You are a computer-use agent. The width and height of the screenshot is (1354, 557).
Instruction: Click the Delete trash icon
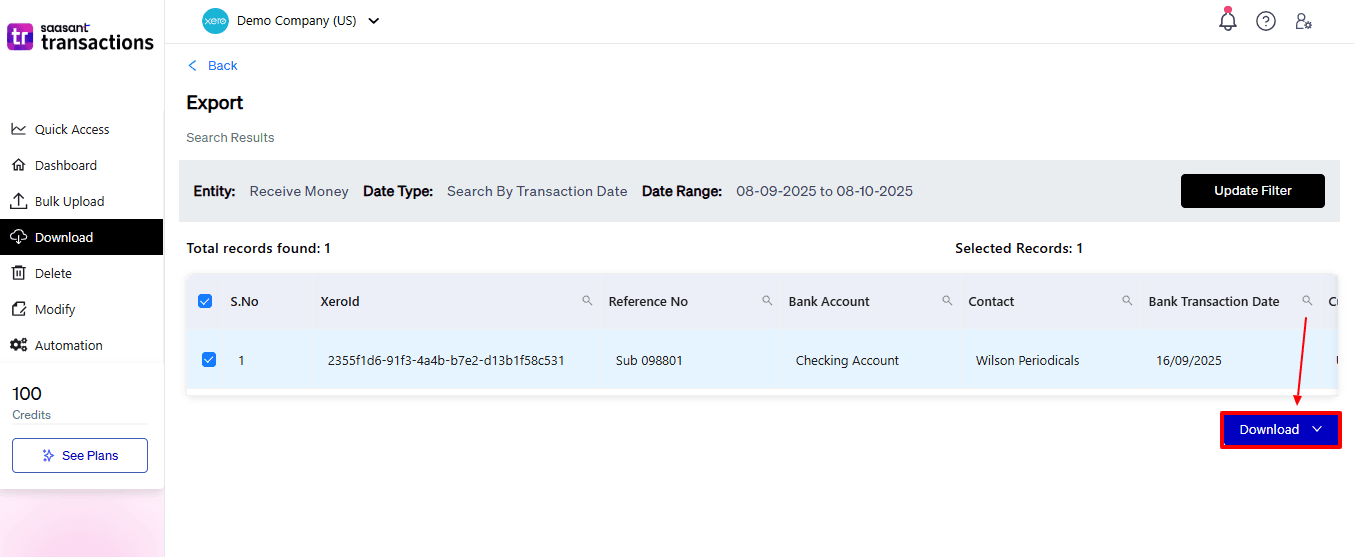click(x=18, y=273)
